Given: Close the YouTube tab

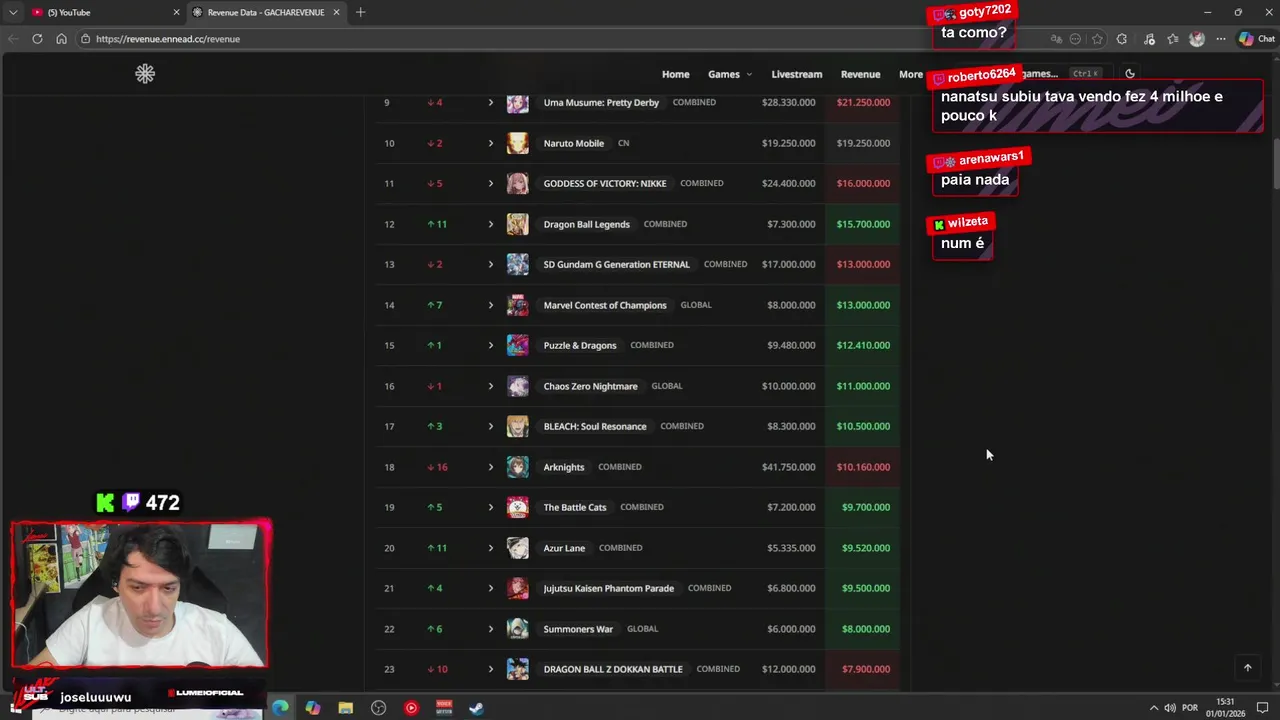Looking at the screenshot, I should point(177,12).
